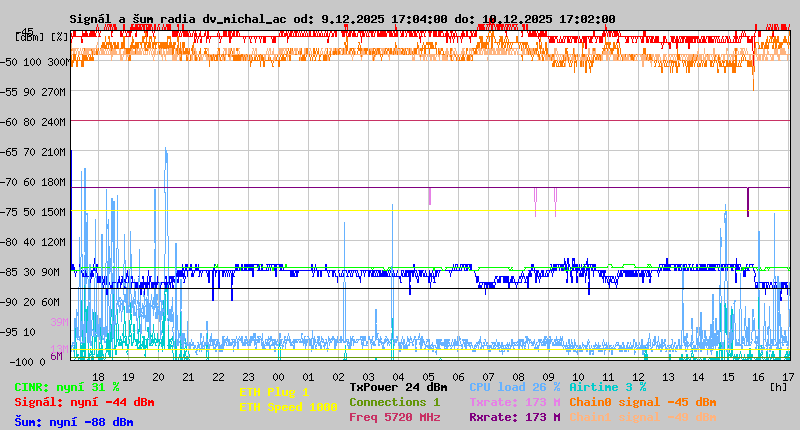
Task: Click the '04' hour tick on x-axis
Action: (x=398, y=377)
